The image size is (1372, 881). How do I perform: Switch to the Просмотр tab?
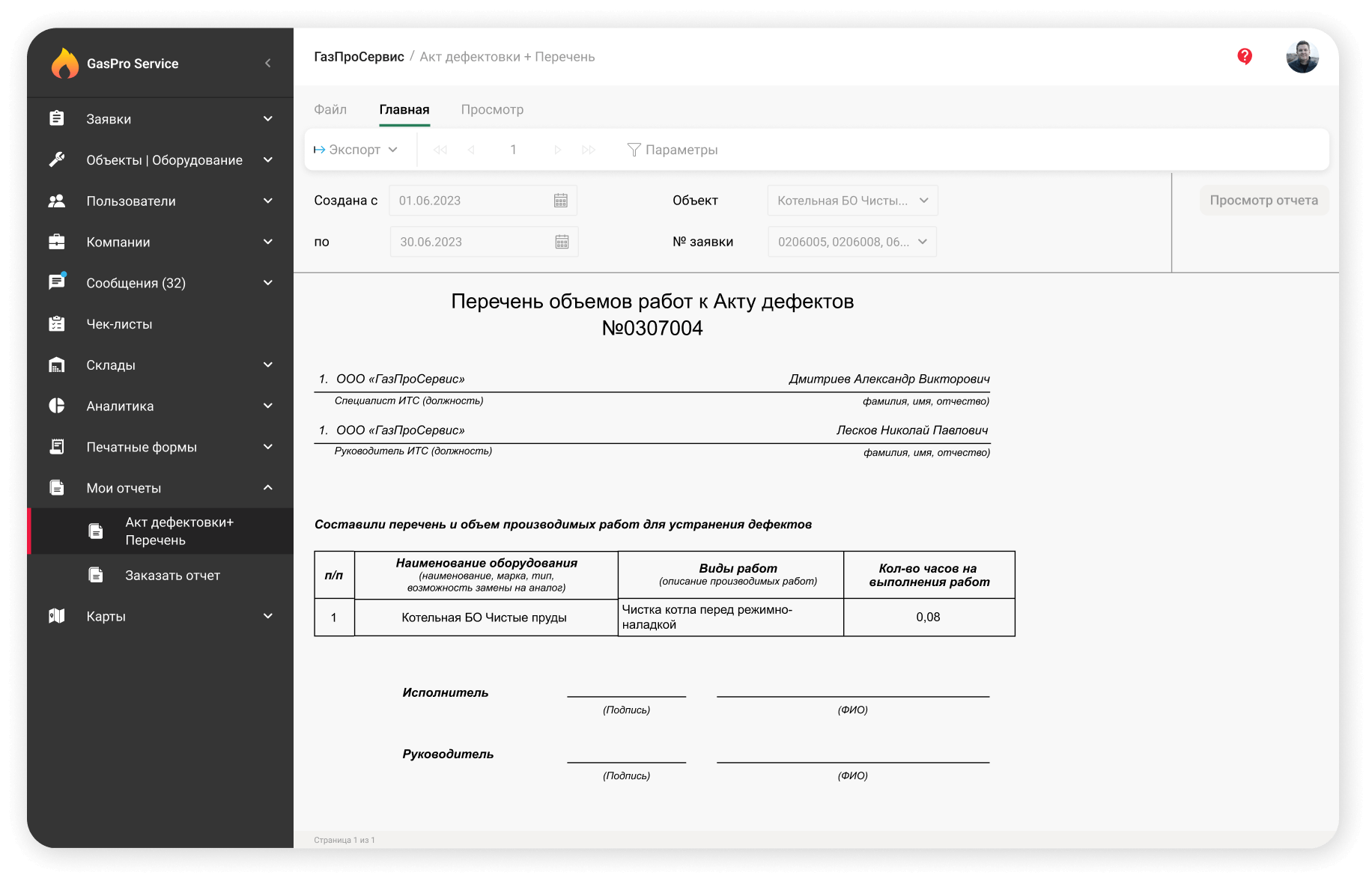coord(493,109)
